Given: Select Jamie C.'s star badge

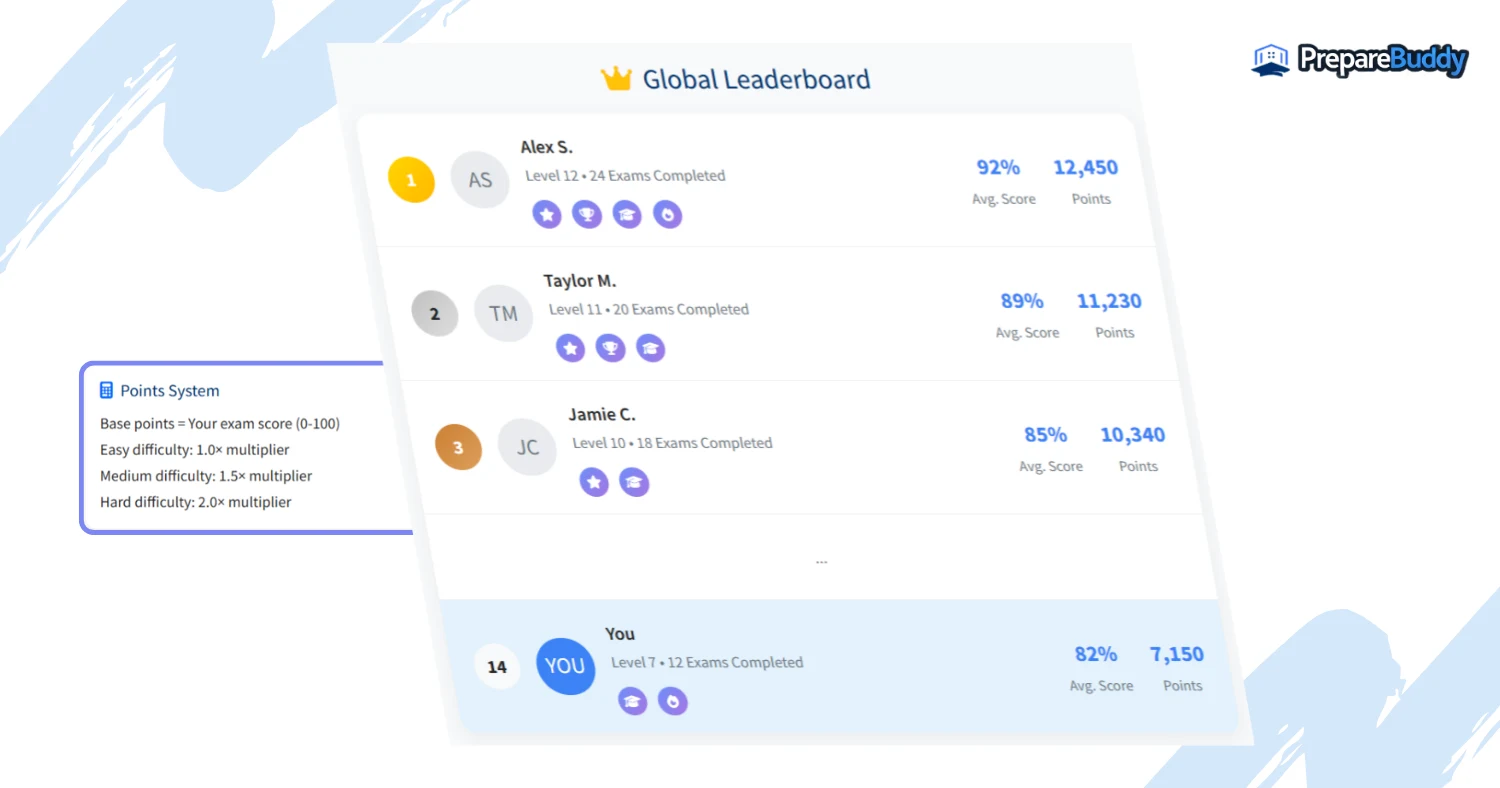Looking at the screenshot, I should [x=594, y=482].
